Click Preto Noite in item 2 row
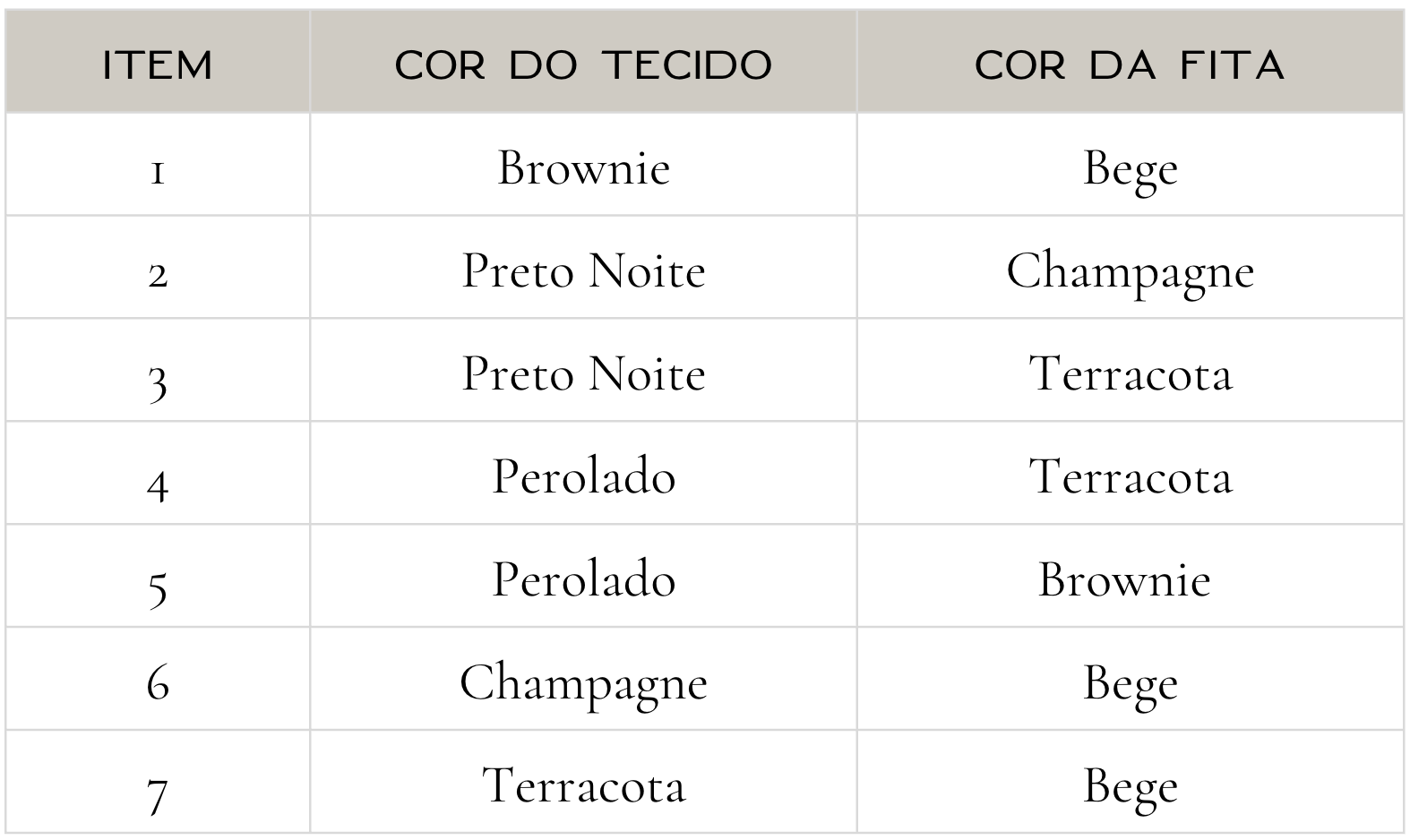This screenshot has height=840, width=1410. coord(583,270)
